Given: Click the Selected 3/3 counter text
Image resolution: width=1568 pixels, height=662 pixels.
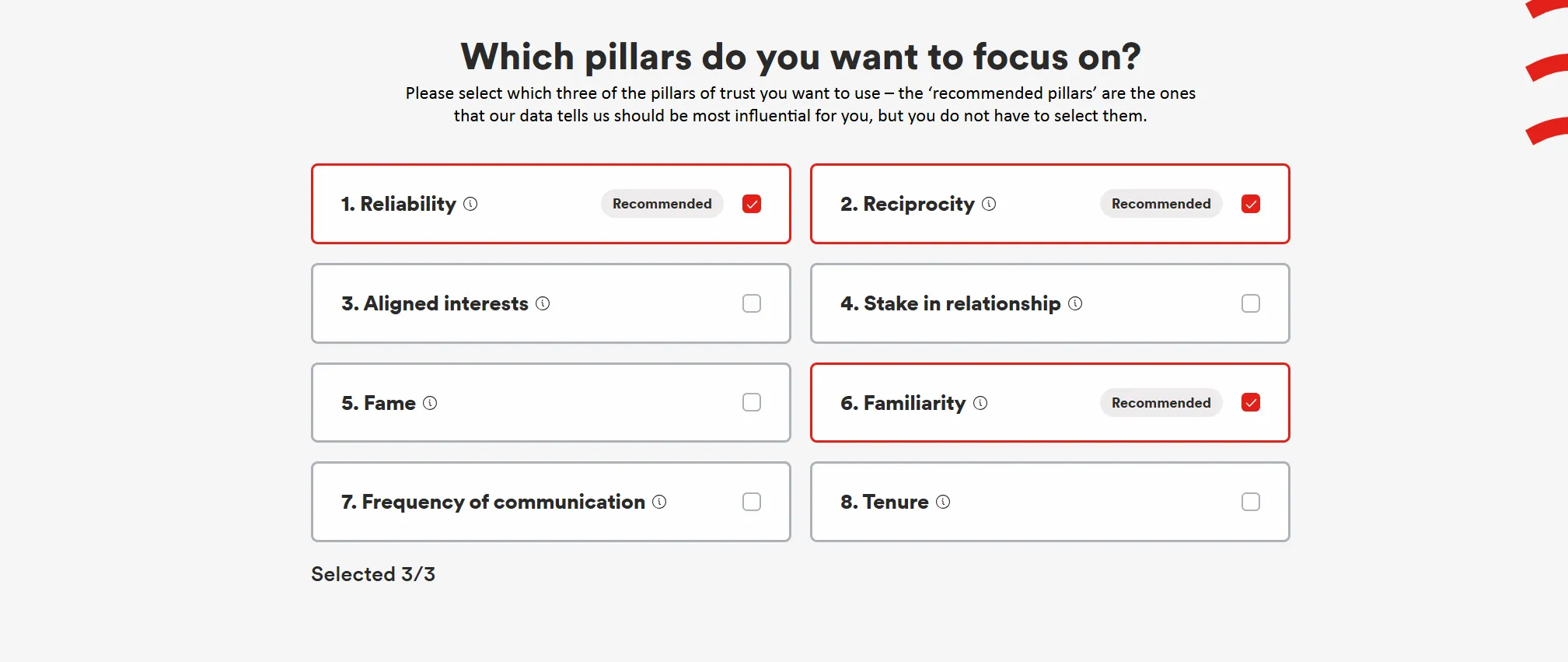Looking at the screenshot, I should tap(373, 574).
